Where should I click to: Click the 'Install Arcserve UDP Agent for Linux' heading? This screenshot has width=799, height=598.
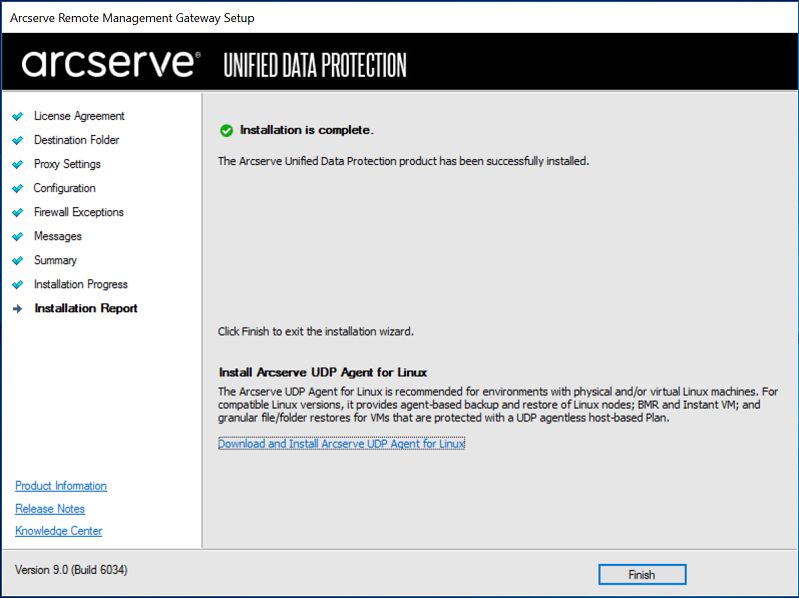323,372
